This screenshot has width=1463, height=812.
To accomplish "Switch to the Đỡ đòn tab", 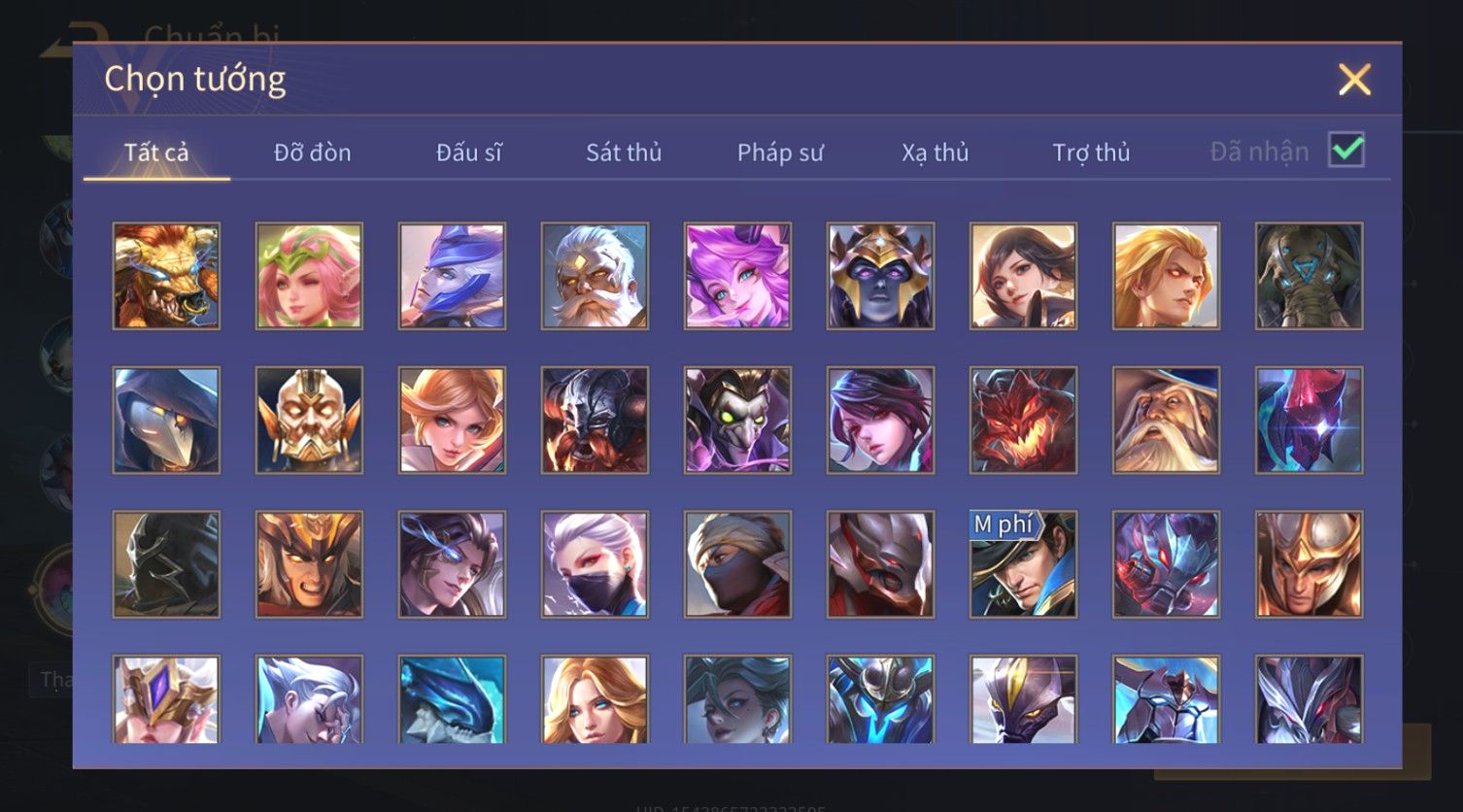I will (312, 152).
